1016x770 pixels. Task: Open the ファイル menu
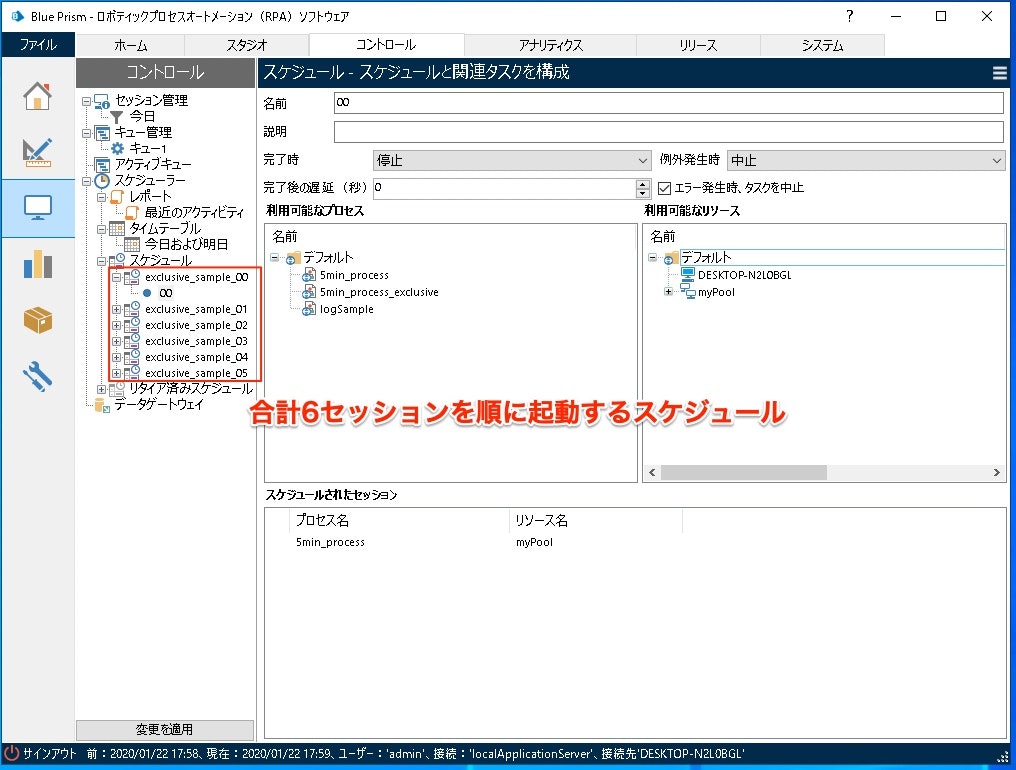38,45
